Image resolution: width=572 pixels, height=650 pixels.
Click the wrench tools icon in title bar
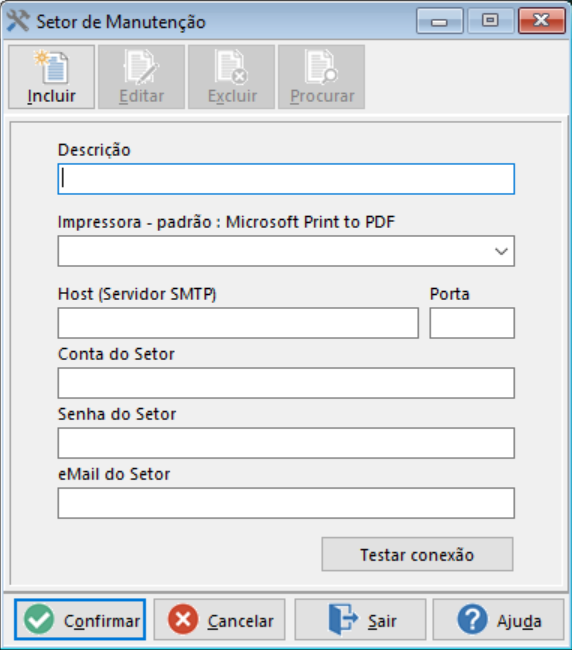(18, 21)
